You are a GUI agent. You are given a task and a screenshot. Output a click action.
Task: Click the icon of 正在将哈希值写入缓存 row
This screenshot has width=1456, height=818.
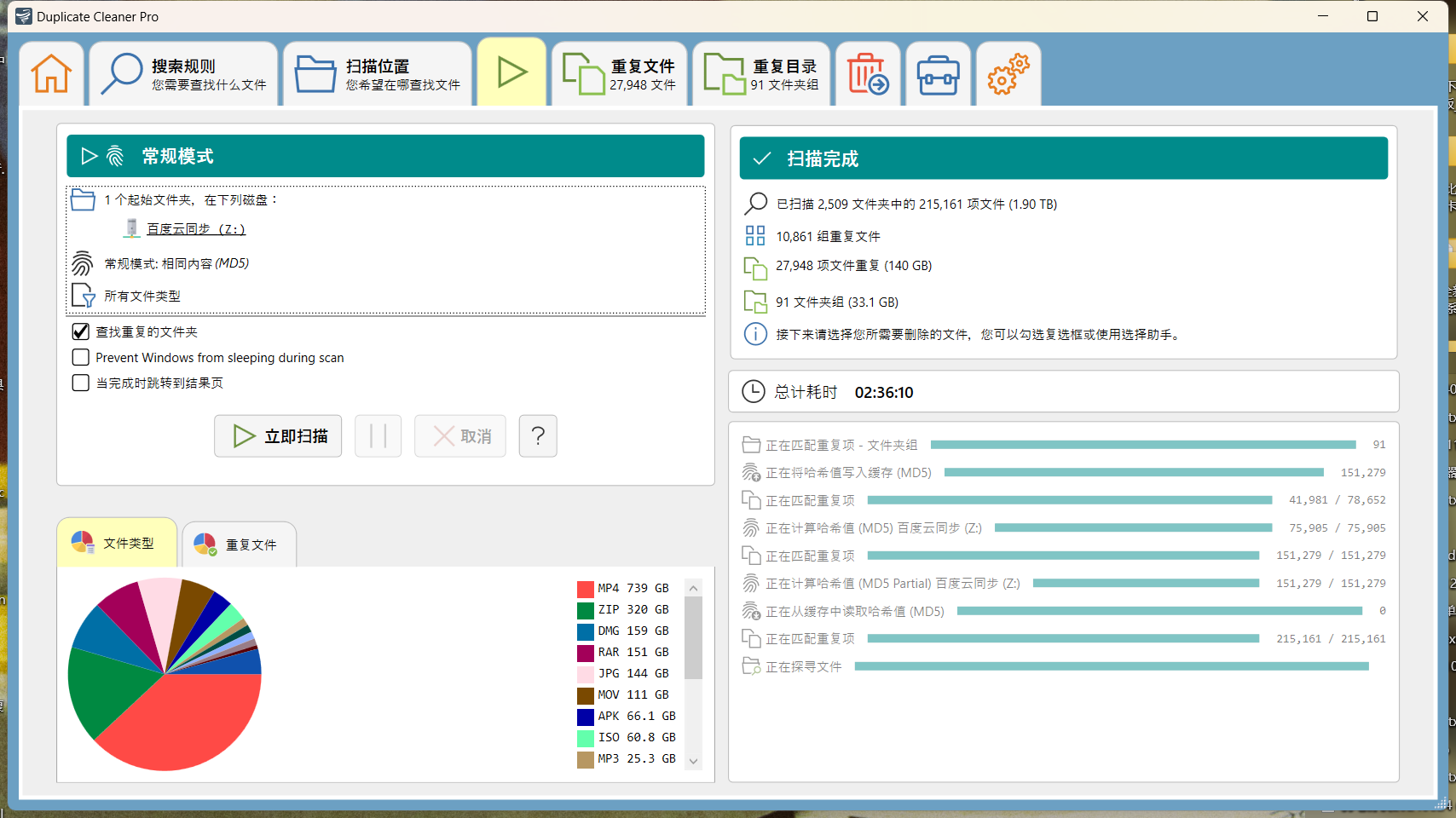pos(751,472)
